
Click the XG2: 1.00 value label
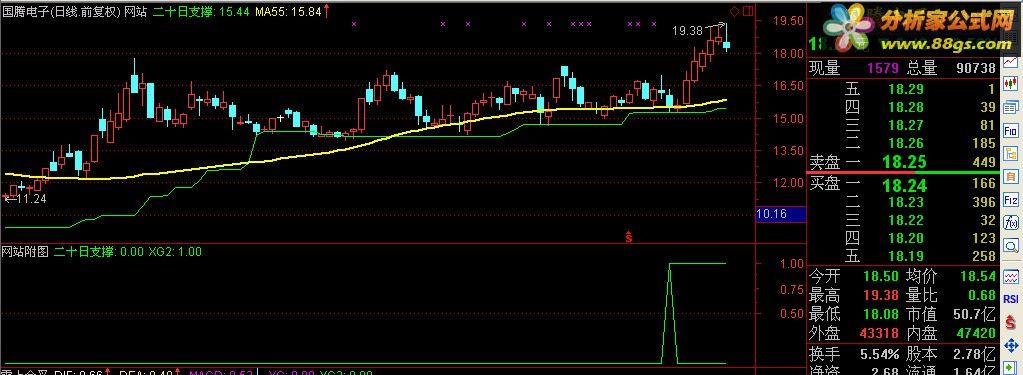[175, 251]
